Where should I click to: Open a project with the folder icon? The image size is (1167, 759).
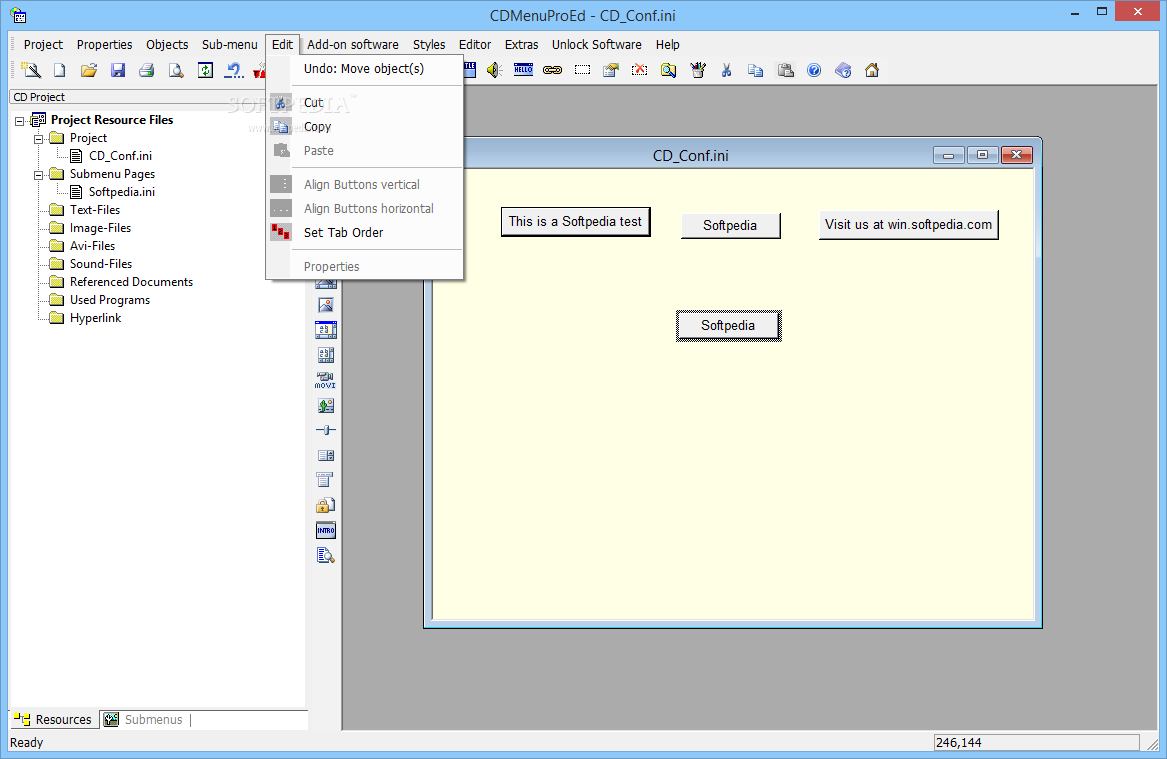(89, 70)
